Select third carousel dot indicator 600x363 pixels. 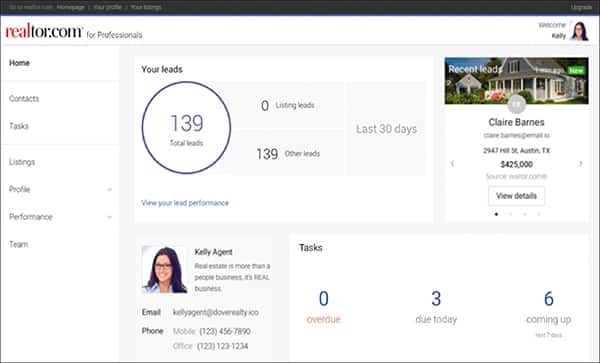pyautogui.click(x=525, y=214)
